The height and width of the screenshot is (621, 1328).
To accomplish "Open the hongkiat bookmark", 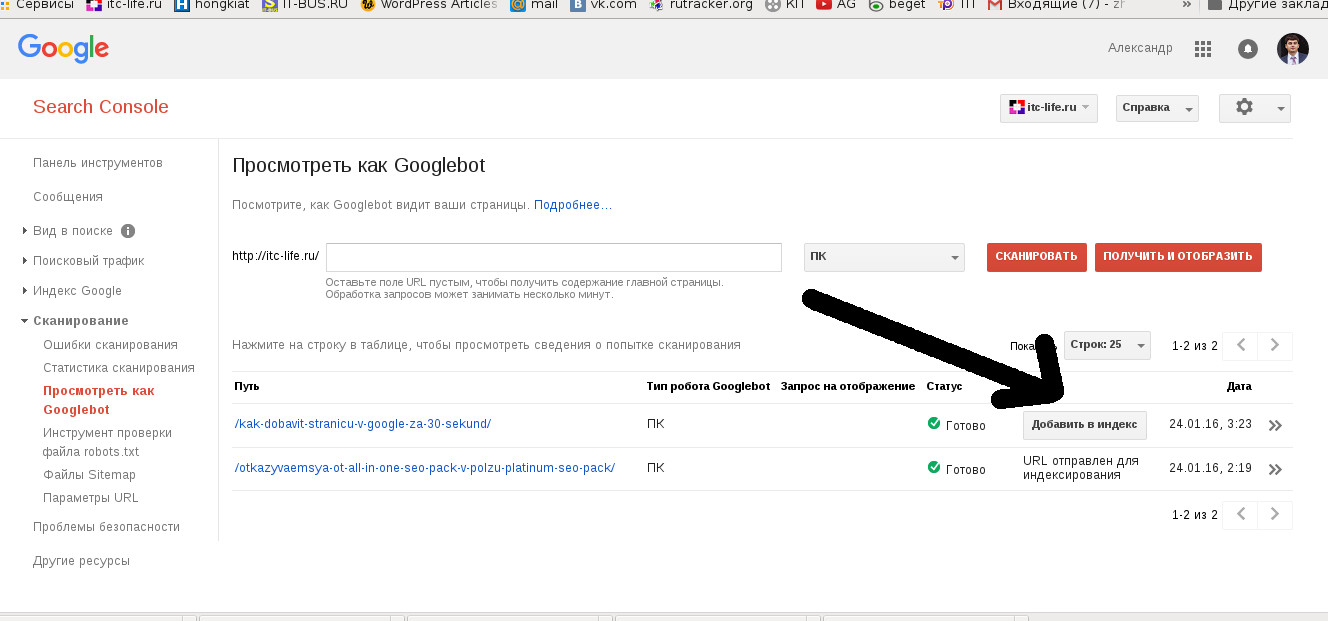I will coord(211,5).
